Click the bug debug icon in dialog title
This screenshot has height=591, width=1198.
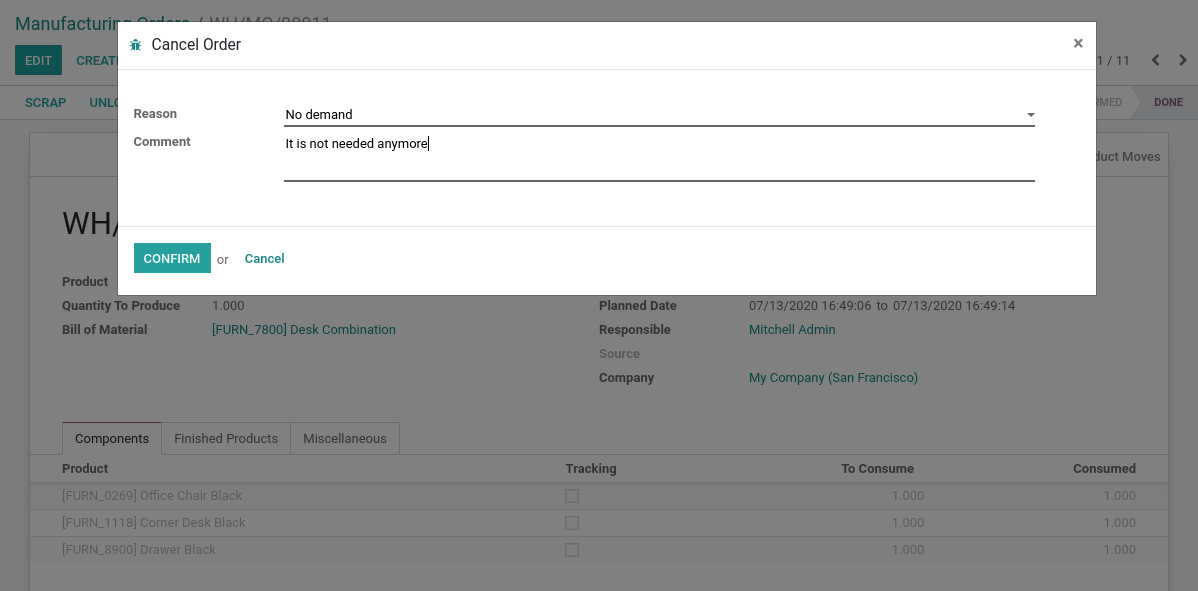[136, 45]
